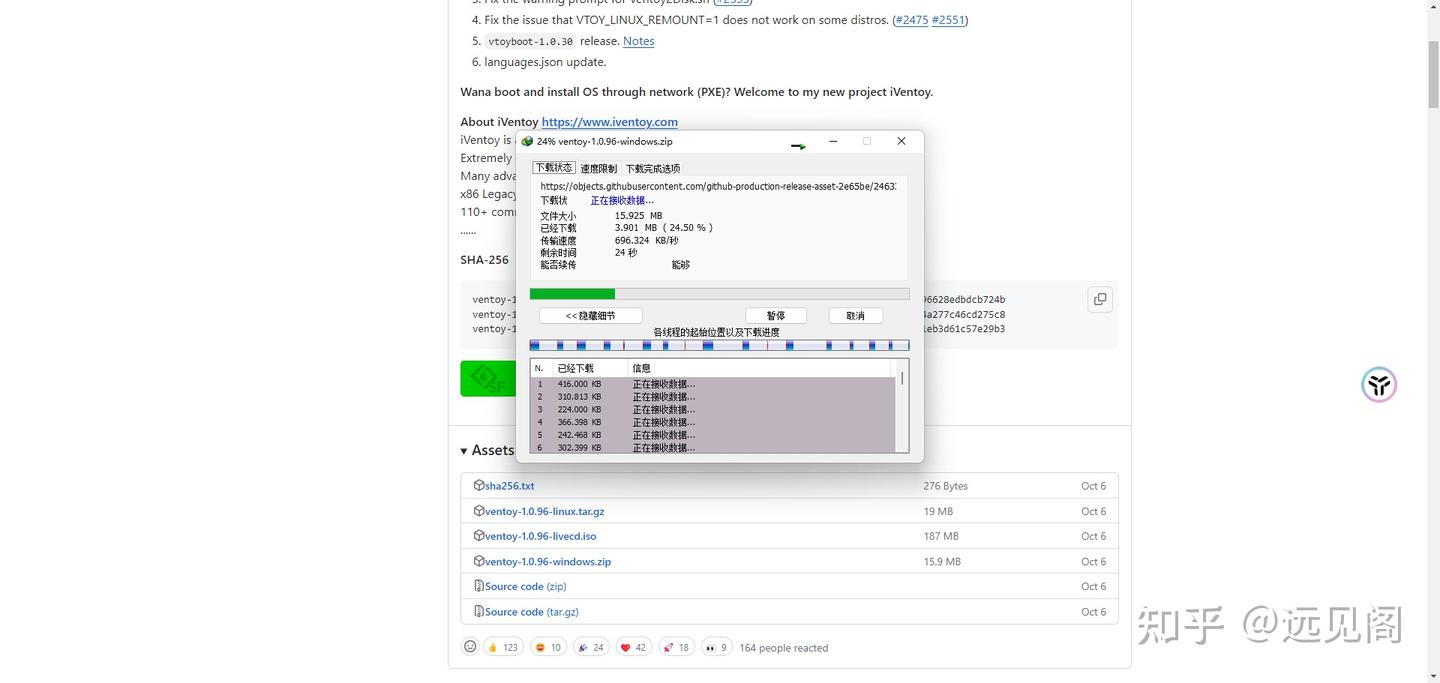1440x683 pixels.
Task: Click Oct 6 date in sha256.txt row
Action: pyautogui.click(x=1094, y=486)
